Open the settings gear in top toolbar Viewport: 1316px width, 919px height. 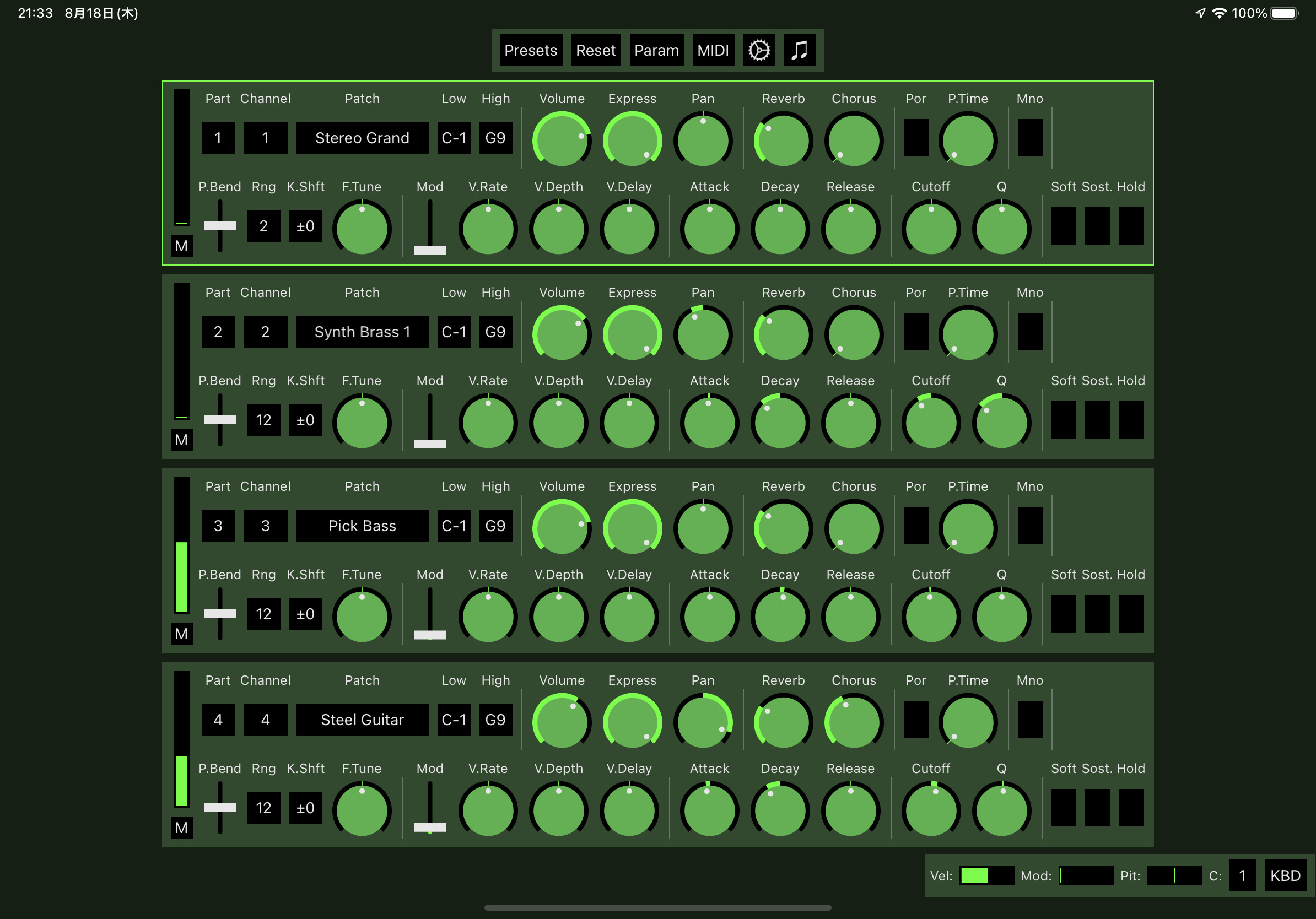(759, 51)
